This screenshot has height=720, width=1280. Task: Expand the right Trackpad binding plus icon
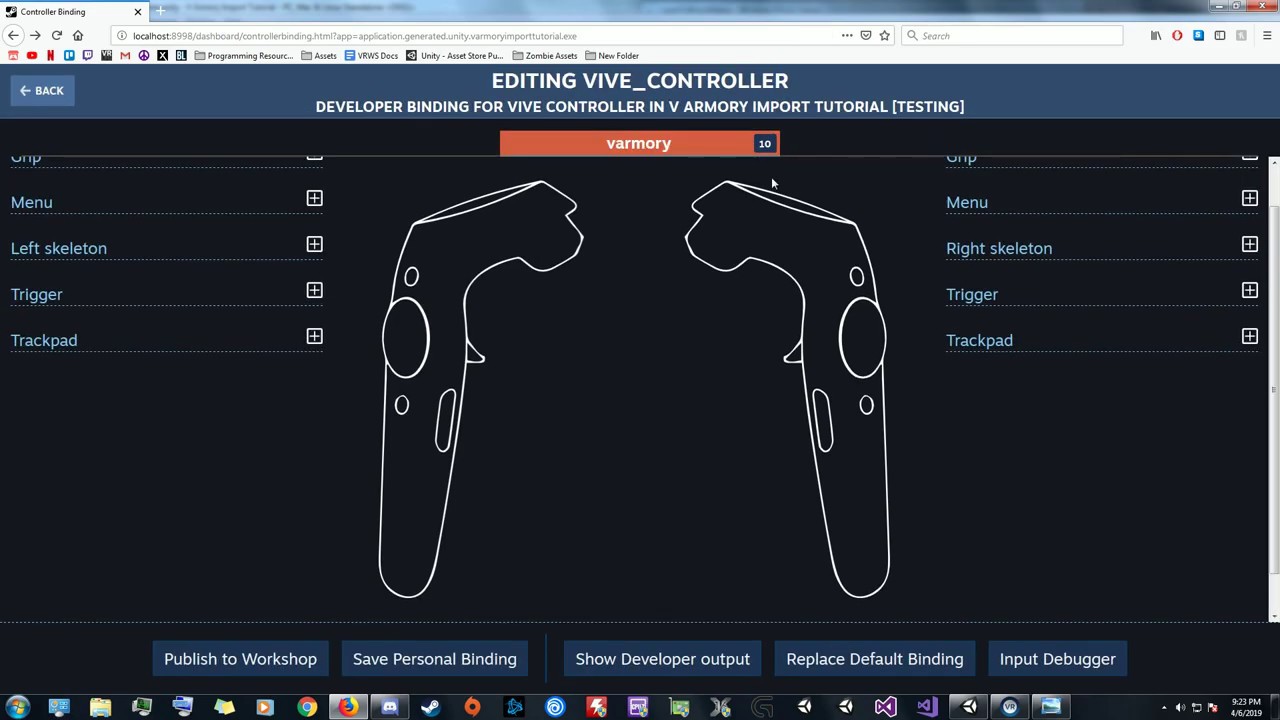1250,336
